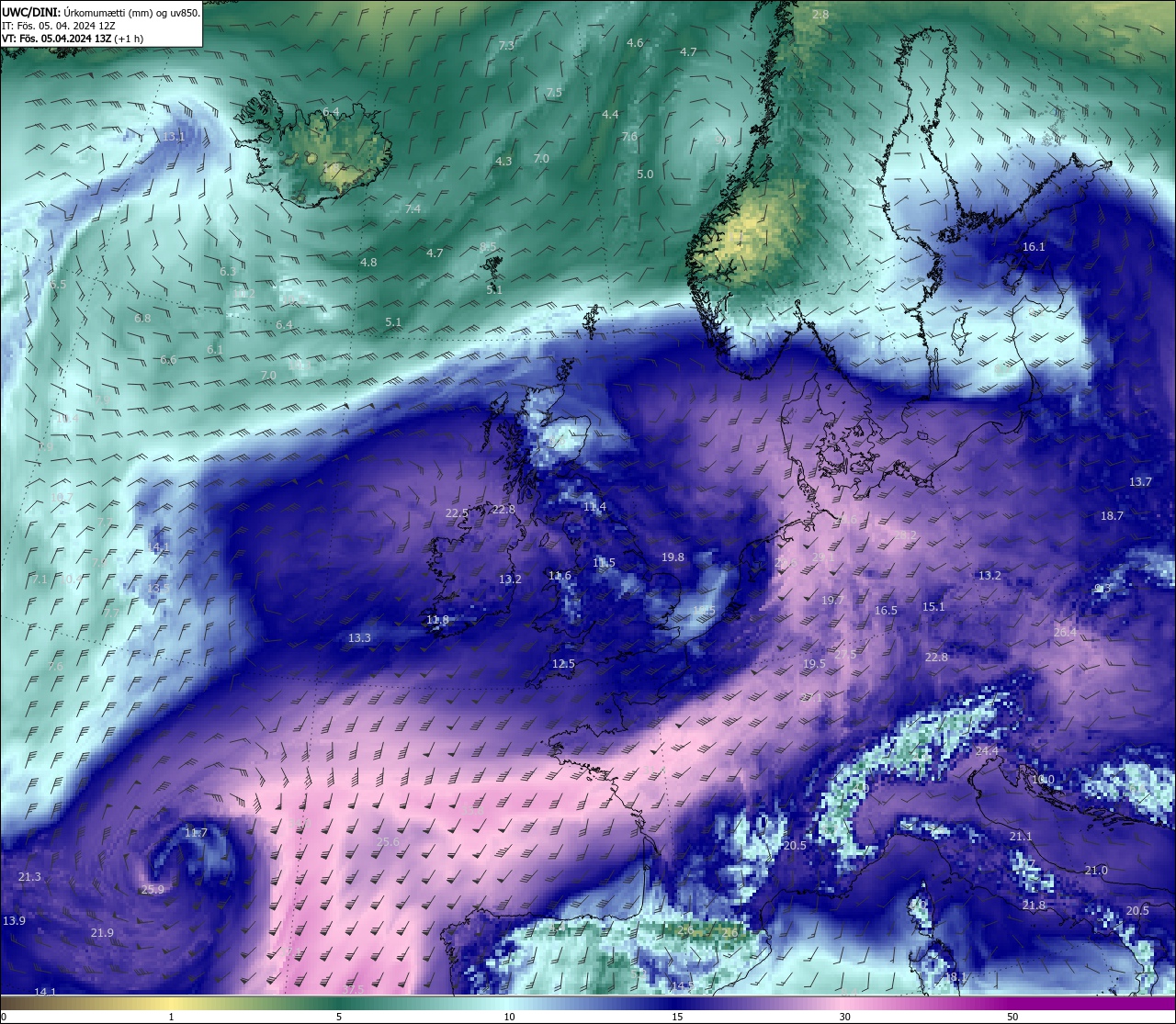
Task: Click the value 25.9 in the Atlantic low
Action: tap(153, 890)
